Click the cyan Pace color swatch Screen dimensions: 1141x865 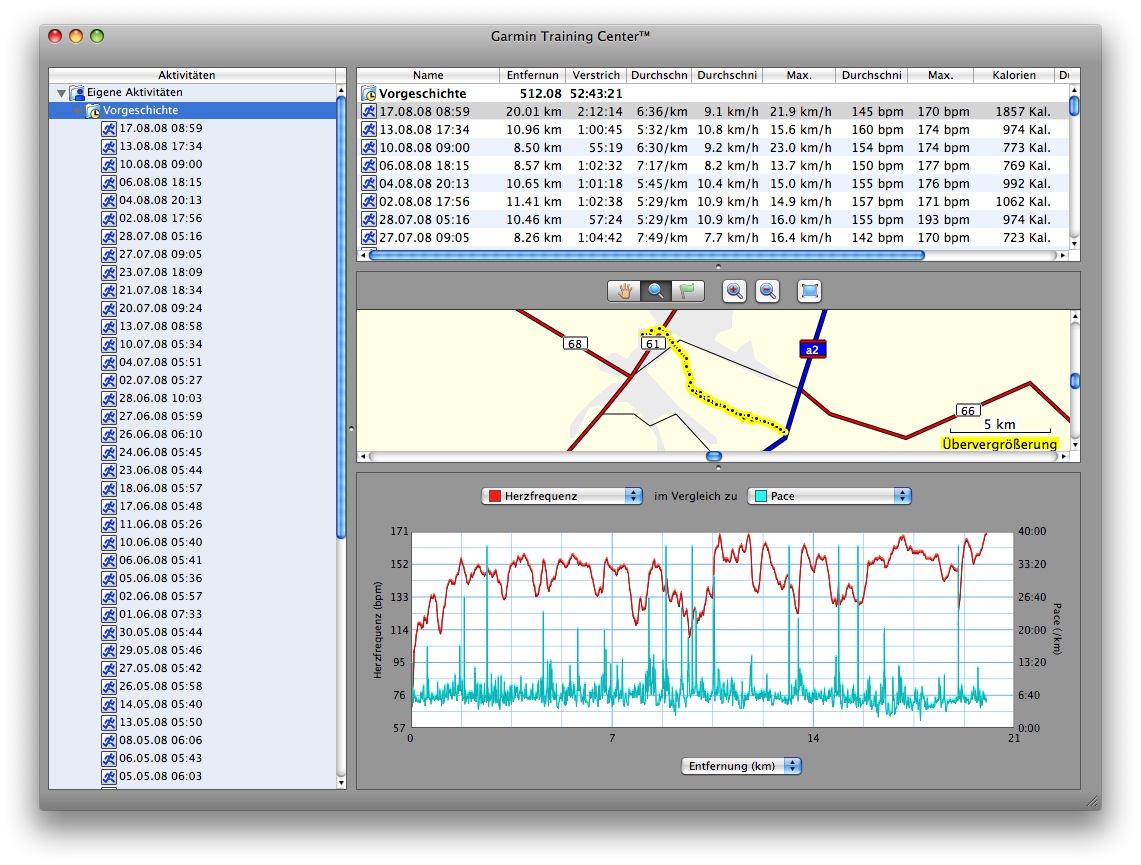point(761,496)
